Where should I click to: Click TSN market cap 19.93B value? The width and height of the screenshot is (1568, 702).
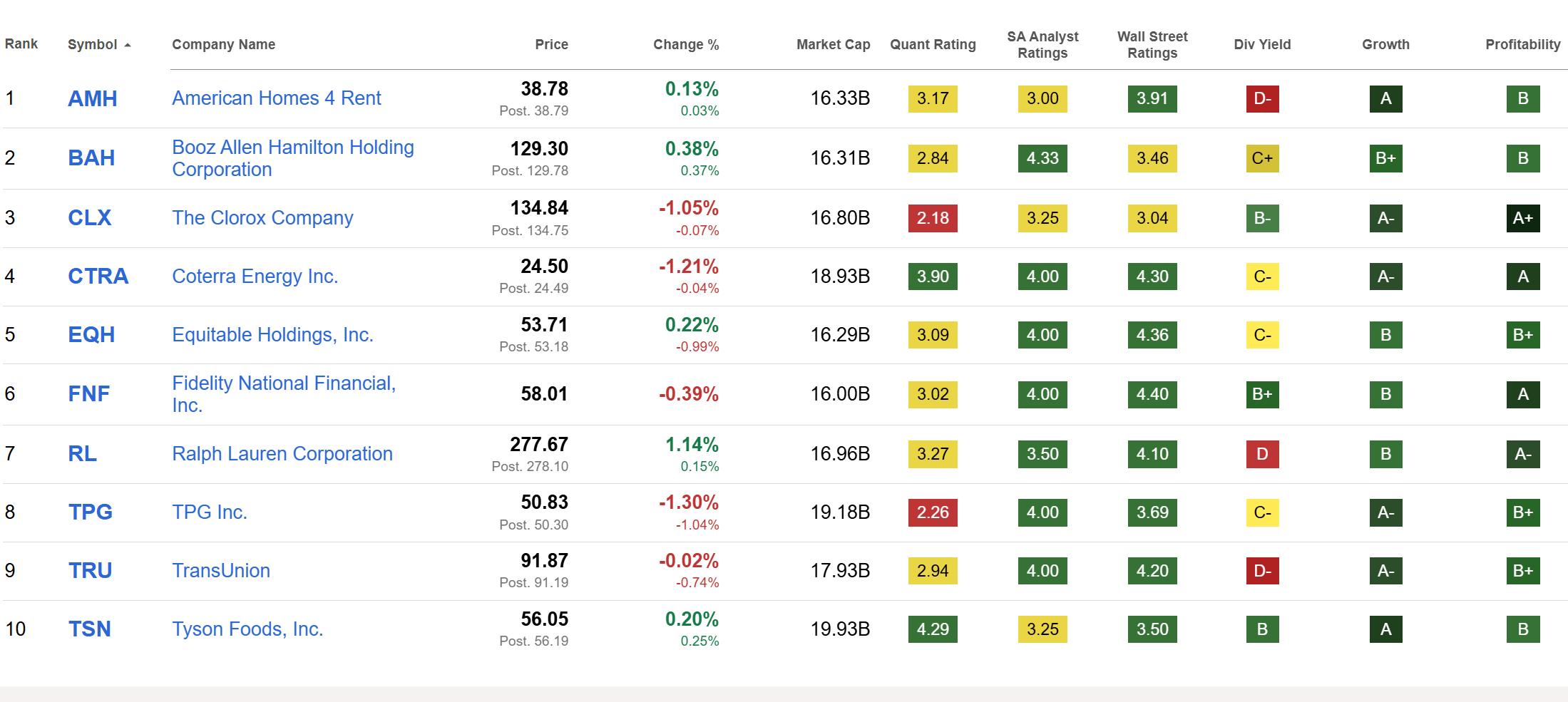pos(840,629)
